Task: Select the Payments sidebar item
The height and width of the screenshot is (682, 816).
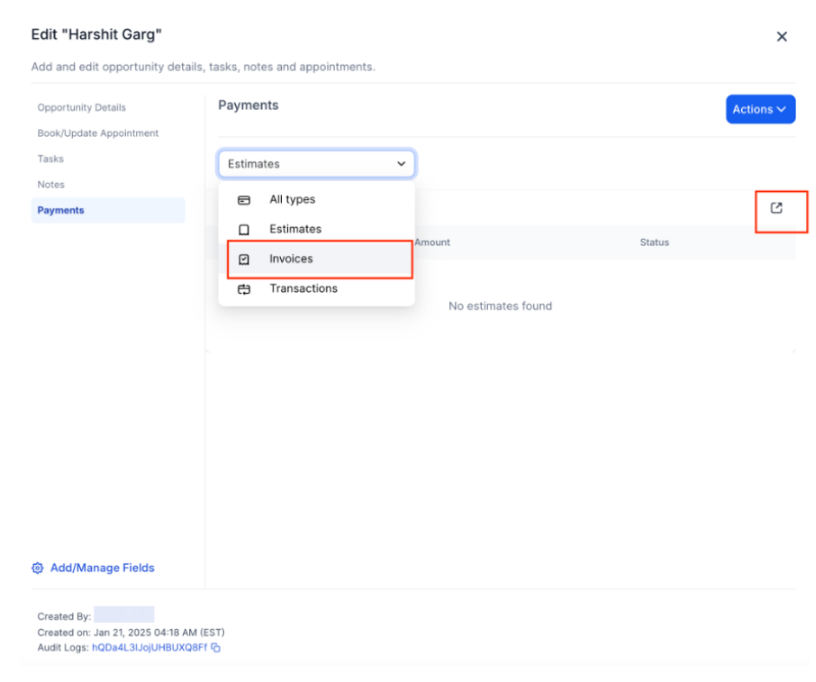Action: (61, 211)
